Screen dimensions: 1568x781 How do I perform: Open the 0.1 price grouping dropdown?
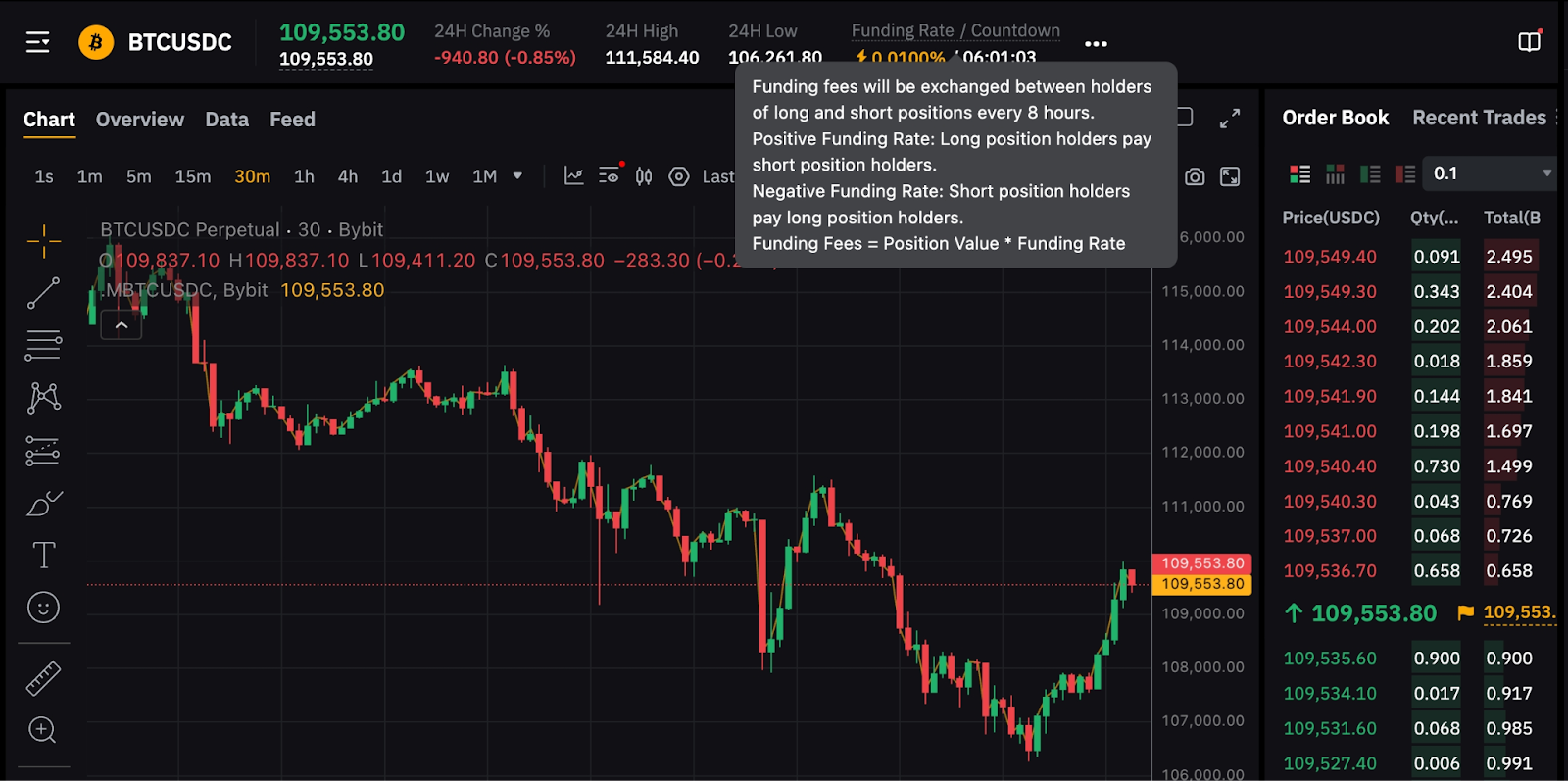1490,173
